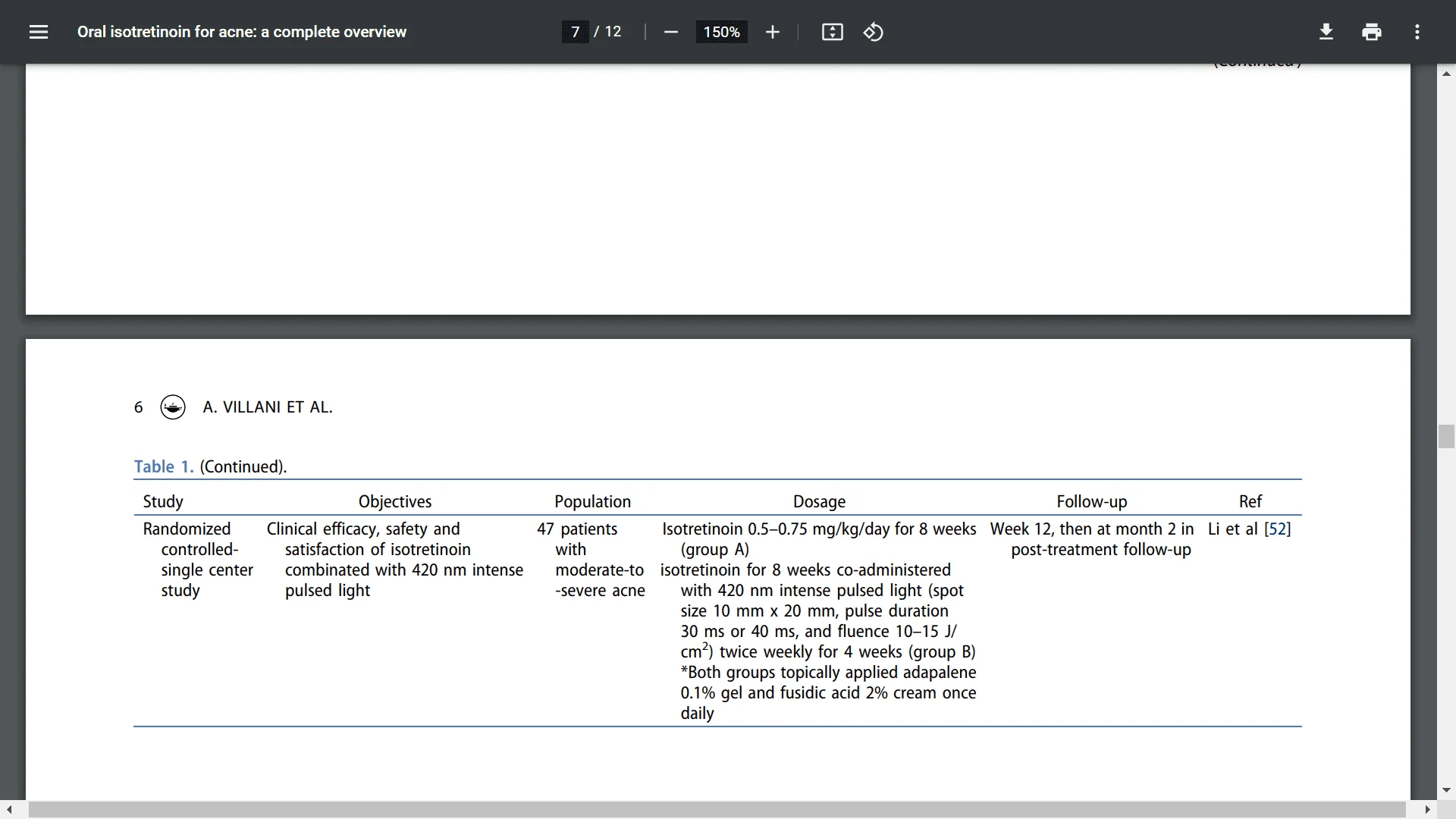Zoom in with the plus button

[x=773, y=32]
